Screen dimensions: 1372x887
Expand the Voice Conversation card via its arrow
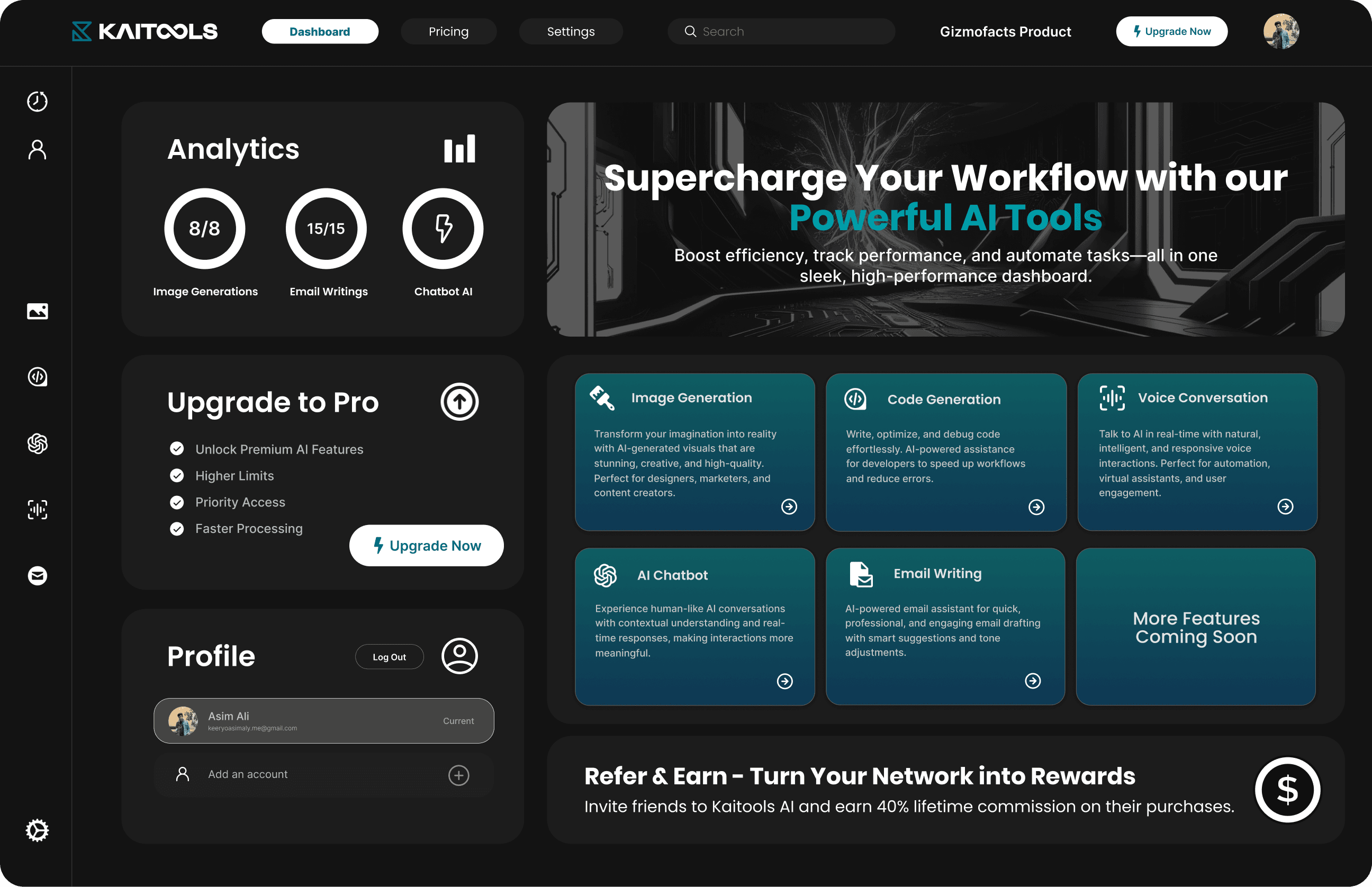pos(1285,507)
